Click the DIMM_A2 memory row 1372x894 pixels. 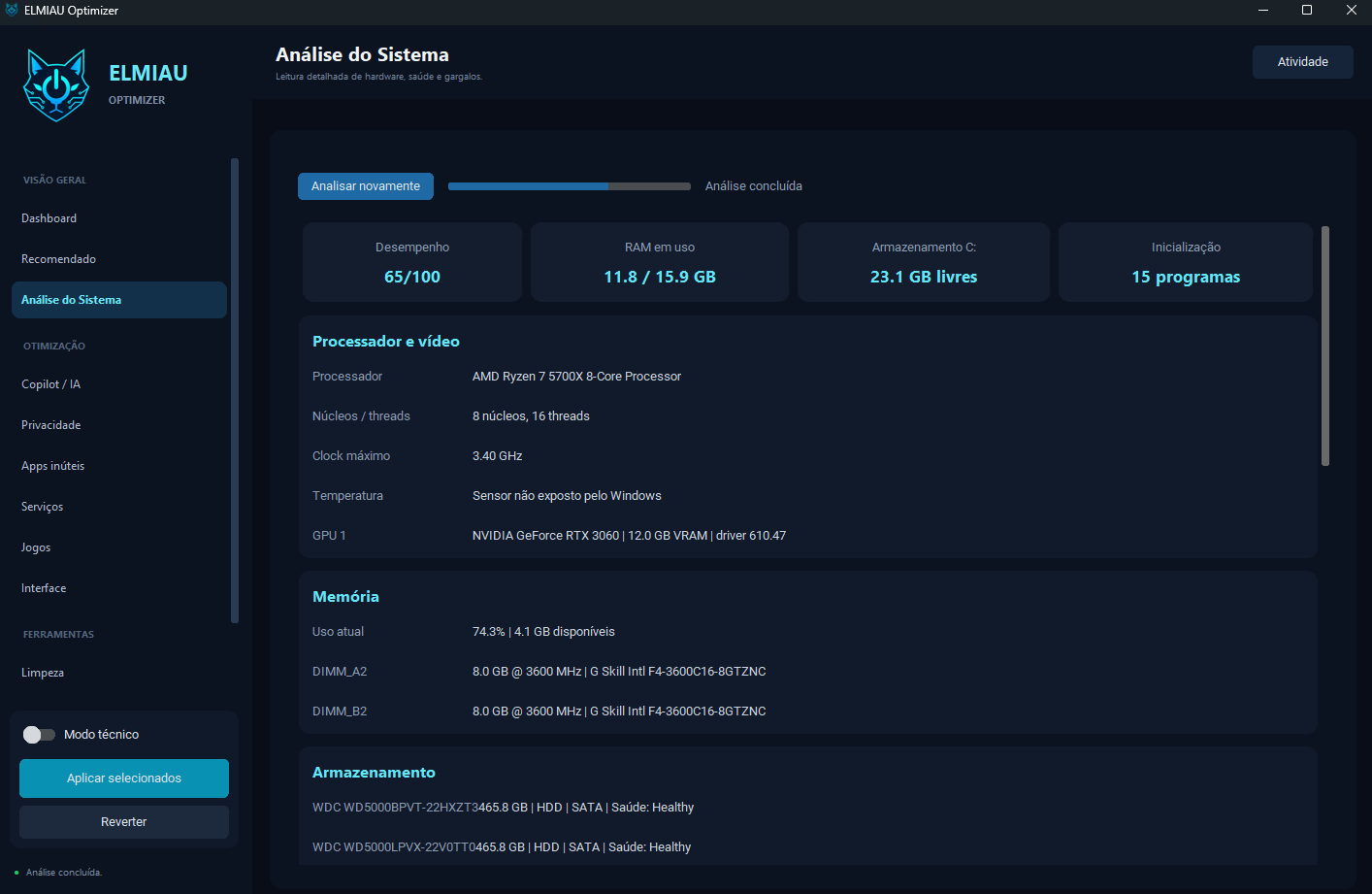tap(807, 672)
